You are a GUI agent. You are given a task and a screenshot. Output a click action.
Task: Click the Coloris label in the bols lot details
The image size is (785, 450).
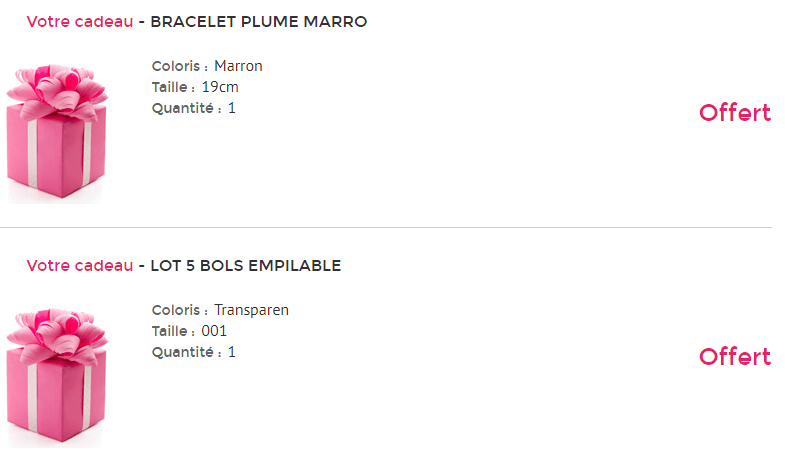180,311
